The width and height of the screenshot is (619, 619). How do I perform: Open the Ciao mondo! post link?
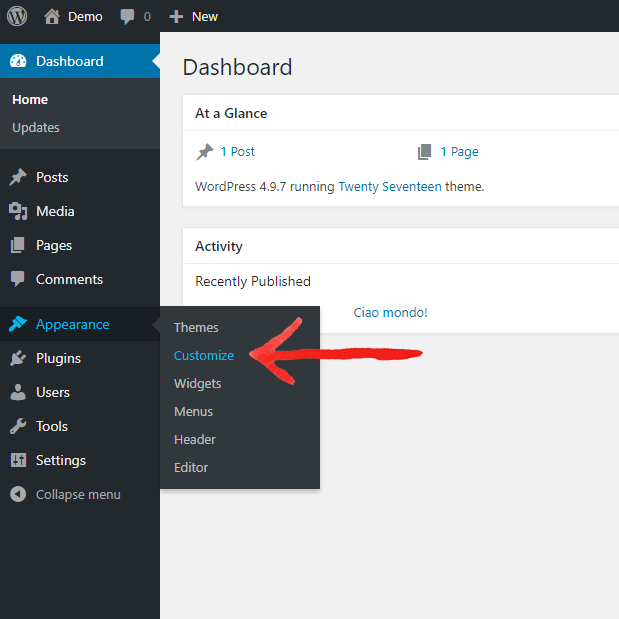click(390, 313)
